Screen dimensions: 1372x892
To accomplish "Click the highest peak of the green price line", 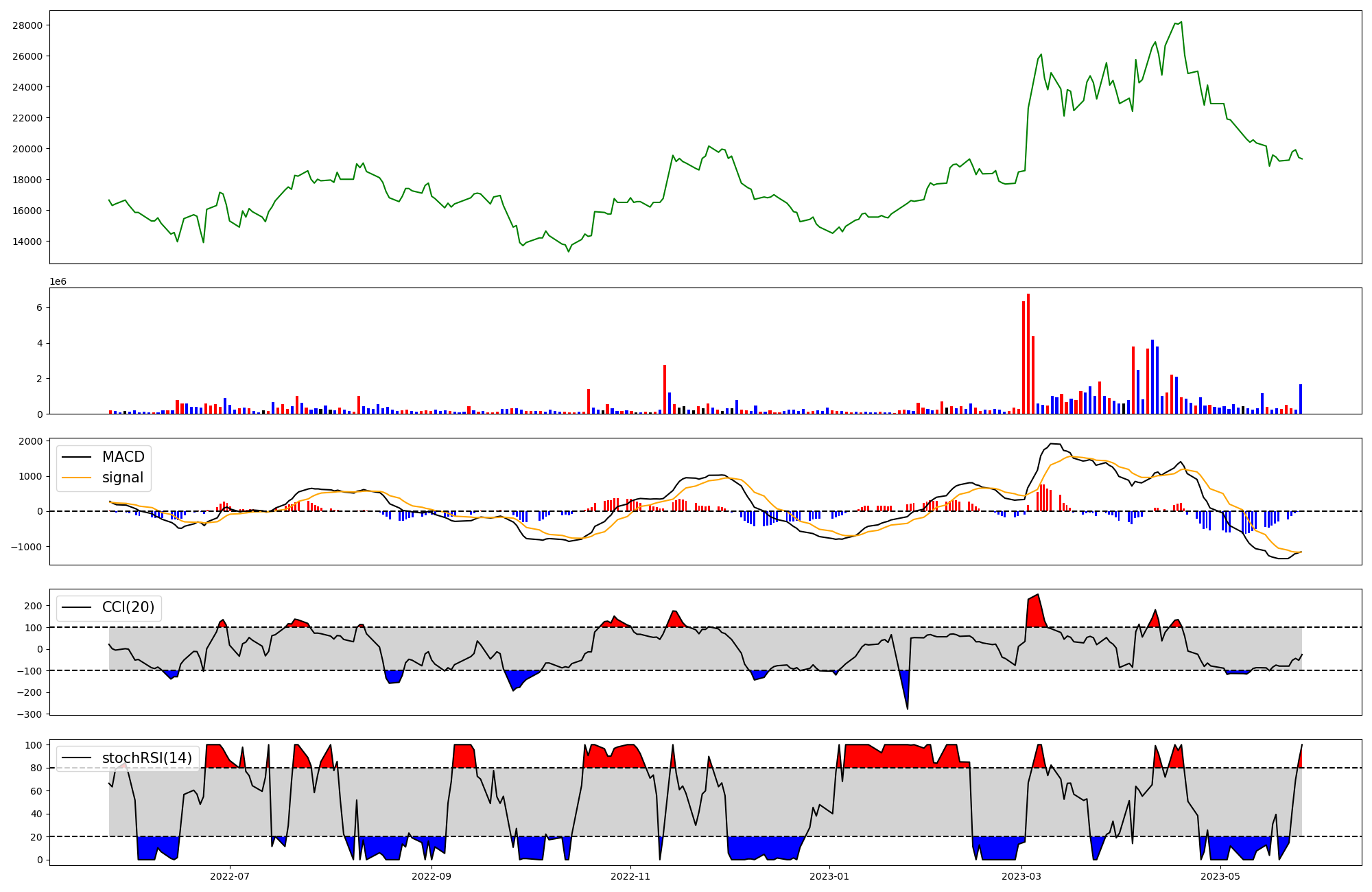I will [1181, 22].
